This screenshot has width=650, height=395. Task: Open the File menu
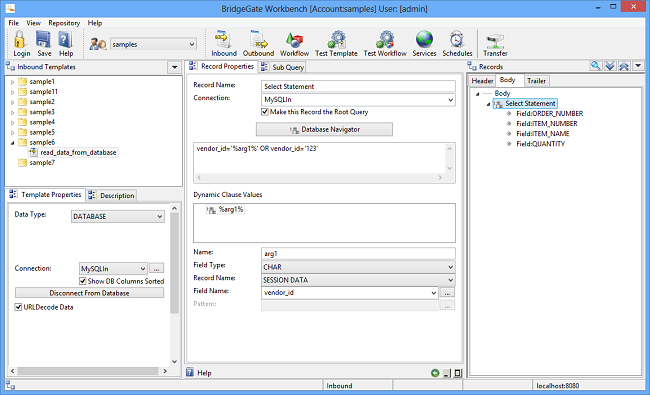click(13, 23)
